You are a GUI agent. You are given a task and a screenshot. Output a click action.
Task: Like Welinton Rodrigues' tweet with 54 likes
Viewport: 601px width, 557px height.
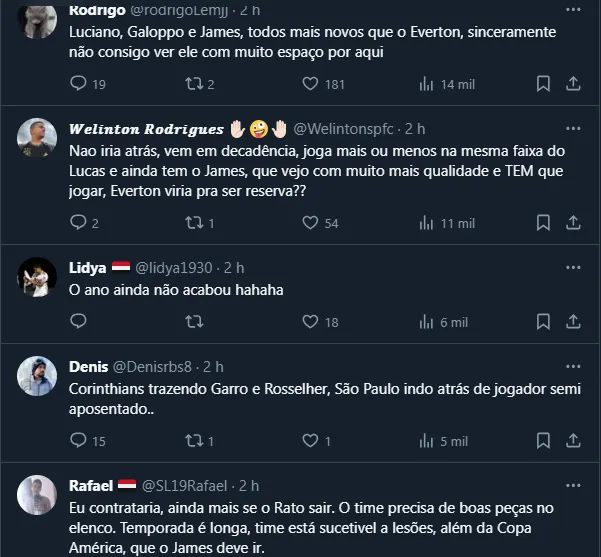click(310, 223)
